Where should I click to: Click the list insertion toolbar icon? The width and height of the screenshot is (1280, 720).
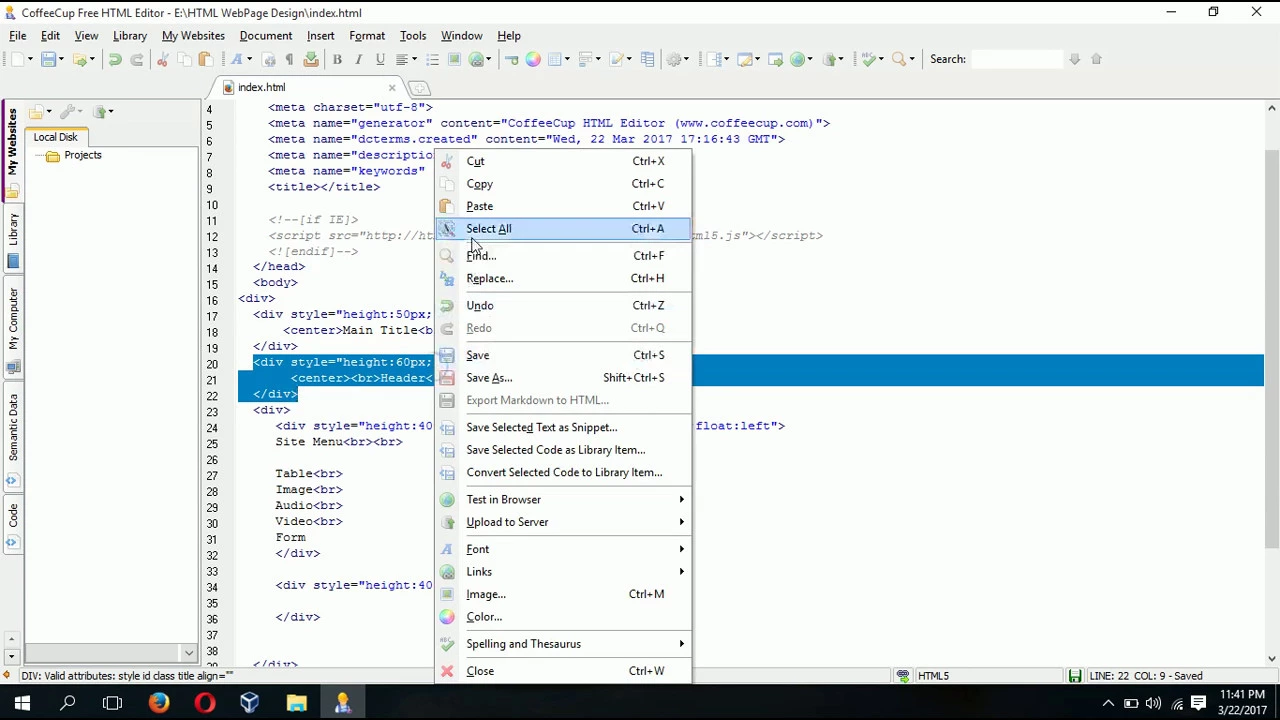point(432,59)
